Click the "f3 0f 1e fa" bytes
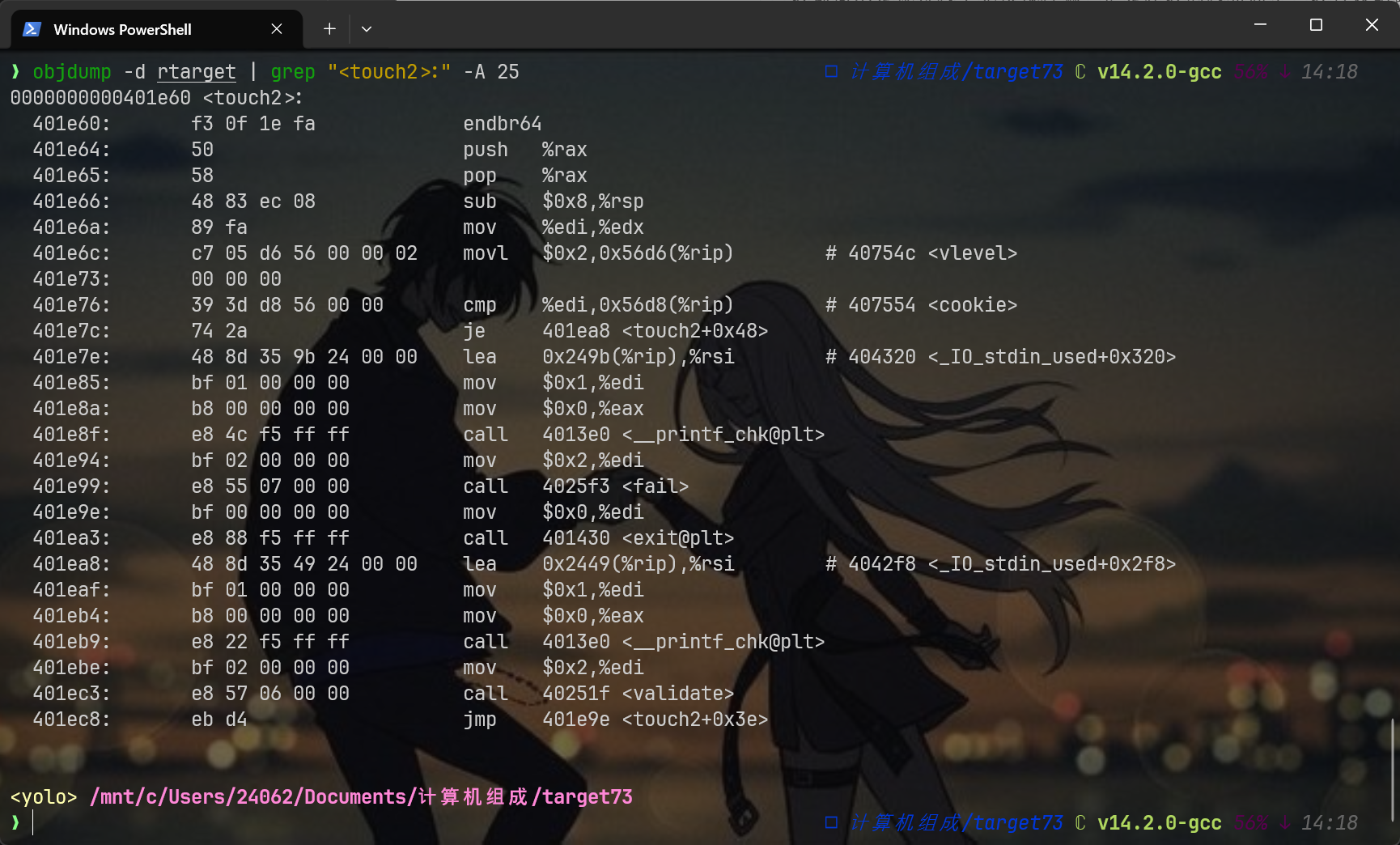This screenshot has height=845, width=1400. pos(253,124)
